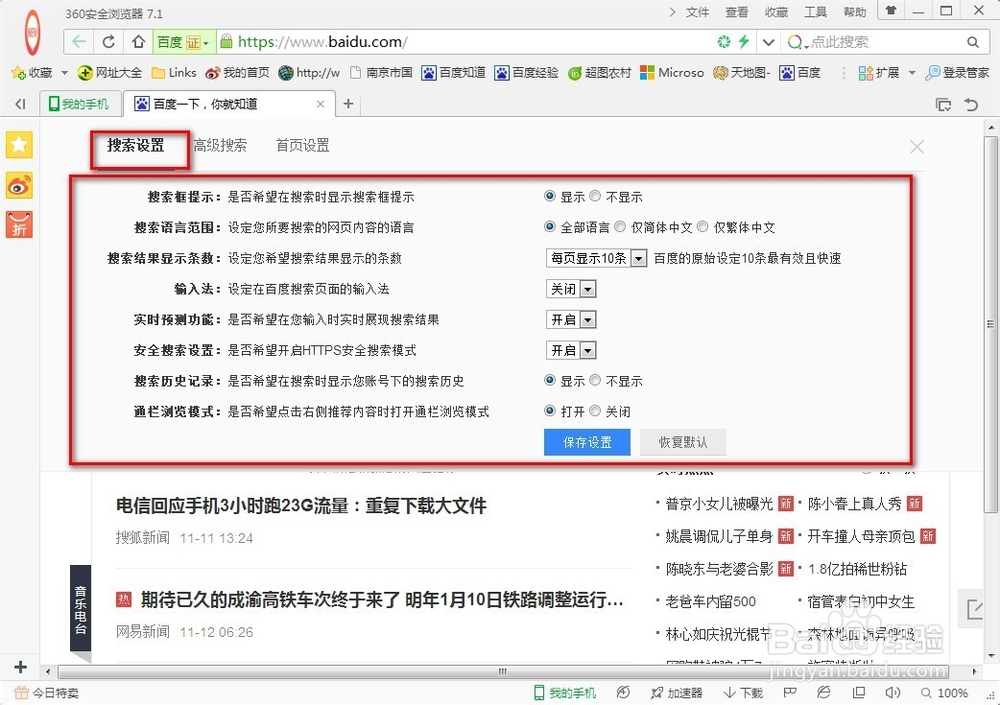Click 我的手机 in the status bar
The height and width of the screenshot is (705, 1000).
[x=564, y=693]
